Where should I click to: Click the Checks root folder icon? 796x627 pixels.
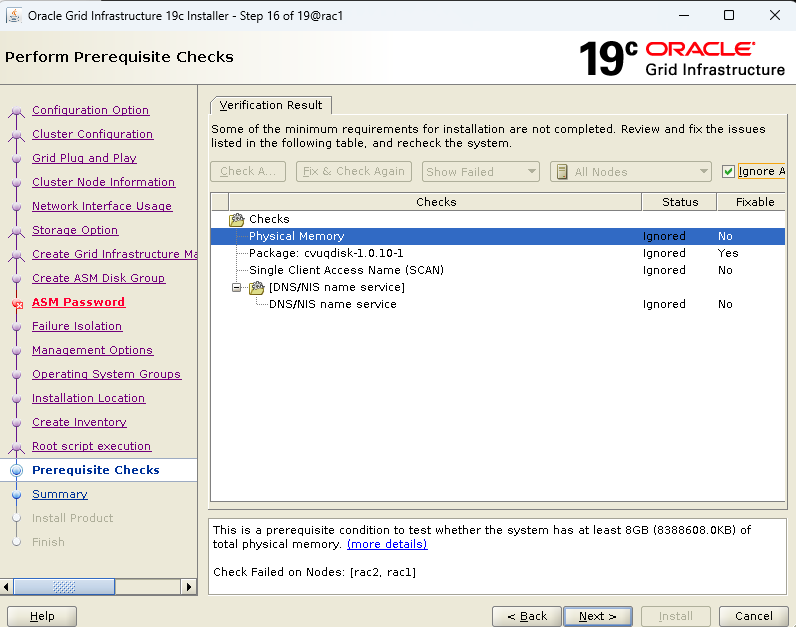pyautogui.click(x=237, y=219)
